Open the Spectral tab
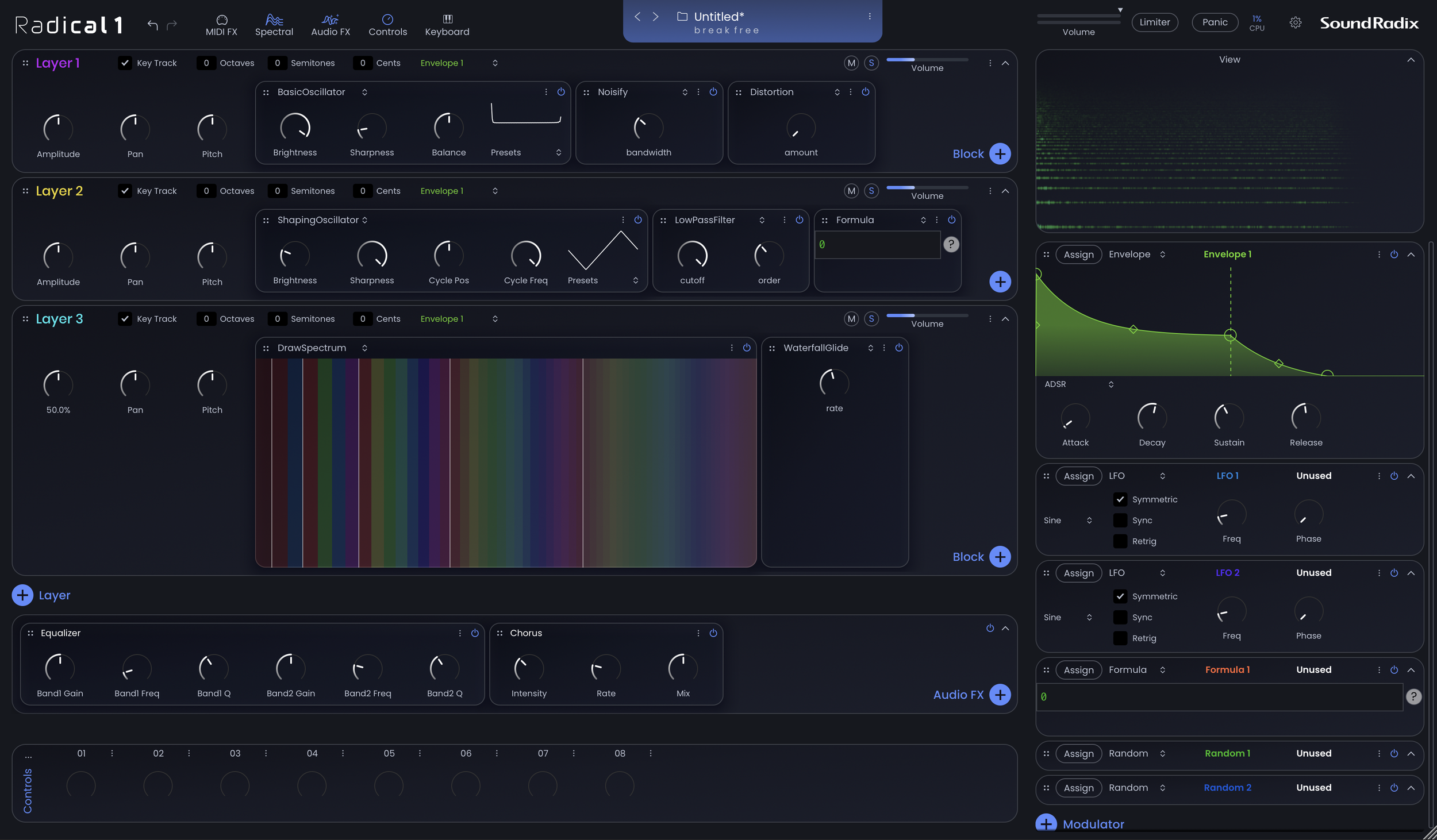Image resolution: width=1437 pixels, height=840 pixels. point(274,25)
